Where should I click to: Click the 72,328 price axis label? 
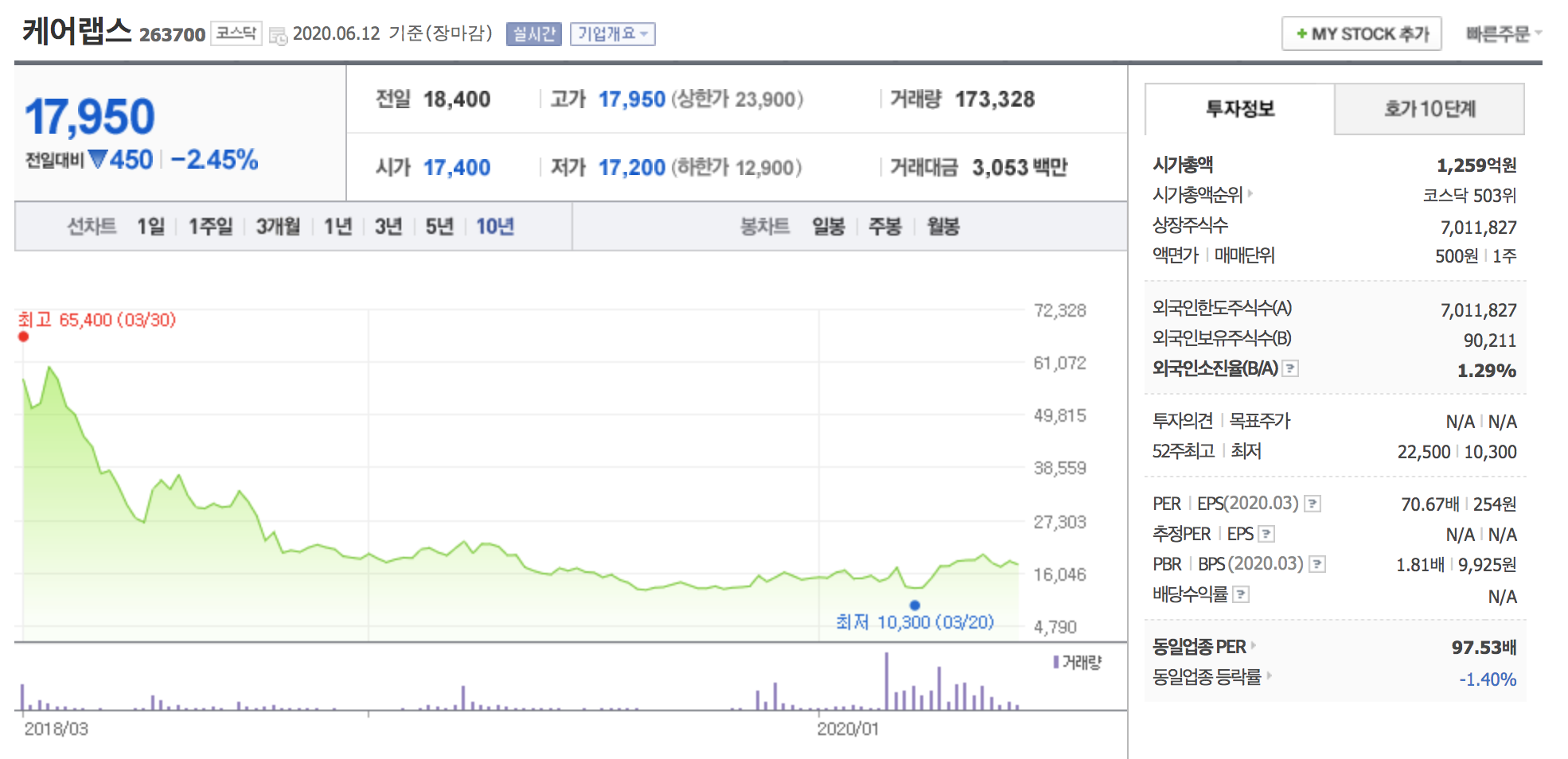click(x=1059, y=310)
